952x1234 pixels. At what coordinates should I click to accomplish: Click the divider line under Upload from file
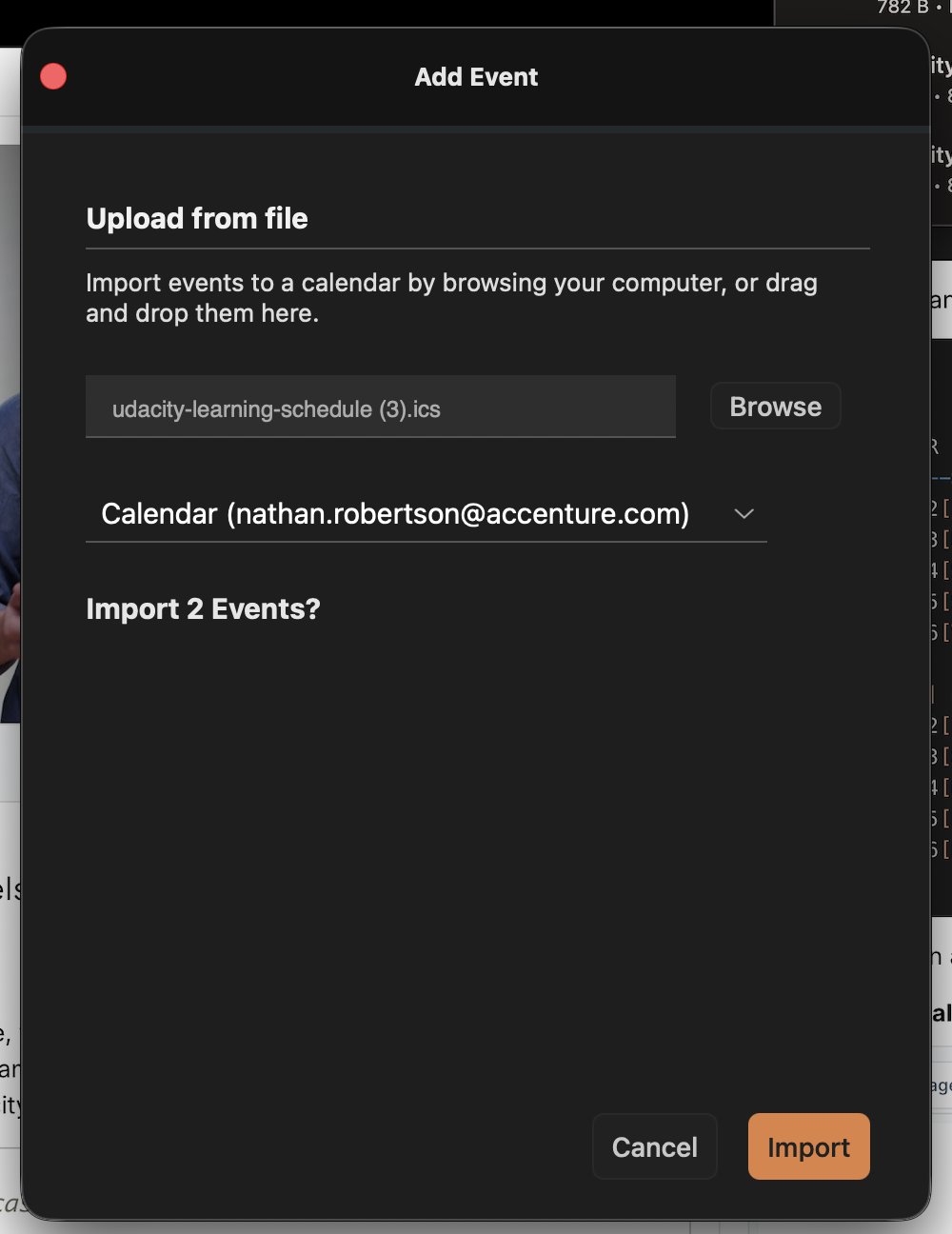[x=478, y=249]
